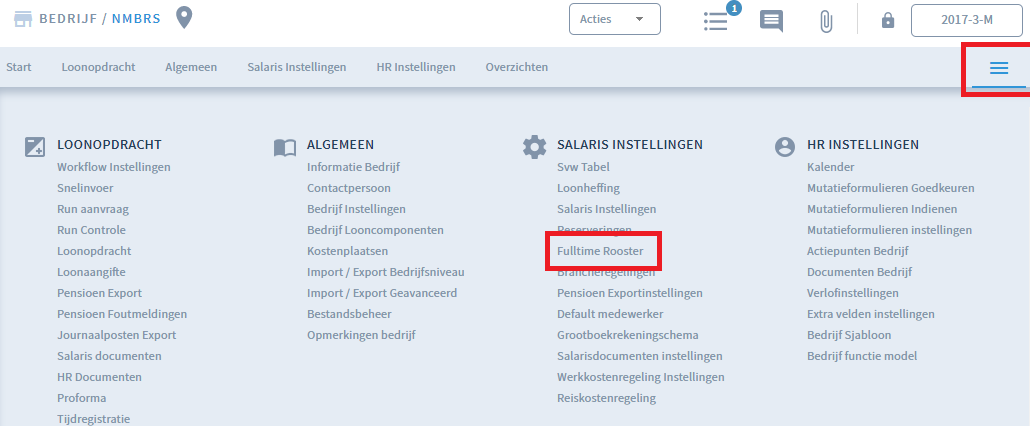Open Pensioen Exportinstellingen

(x=630, y=293)
